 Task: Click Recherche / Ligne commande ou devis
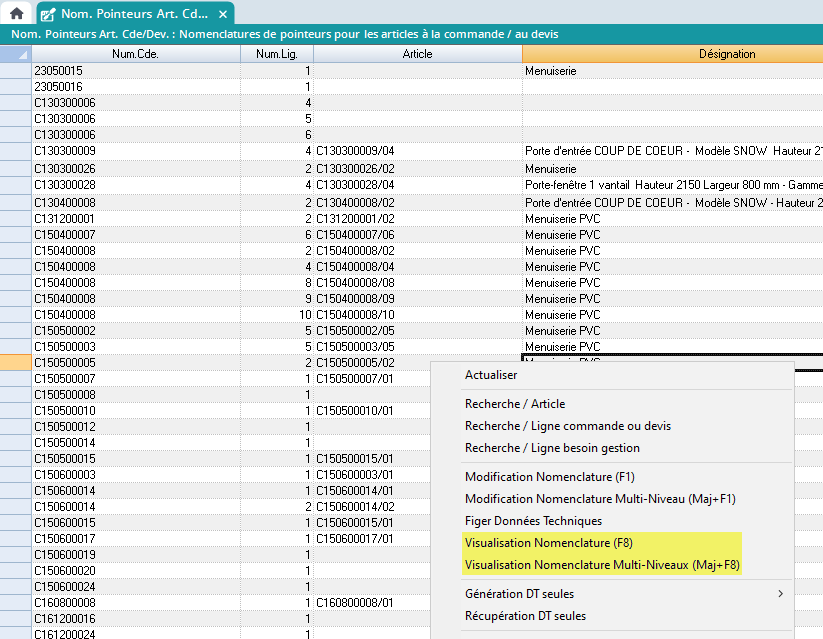point(567,426)
